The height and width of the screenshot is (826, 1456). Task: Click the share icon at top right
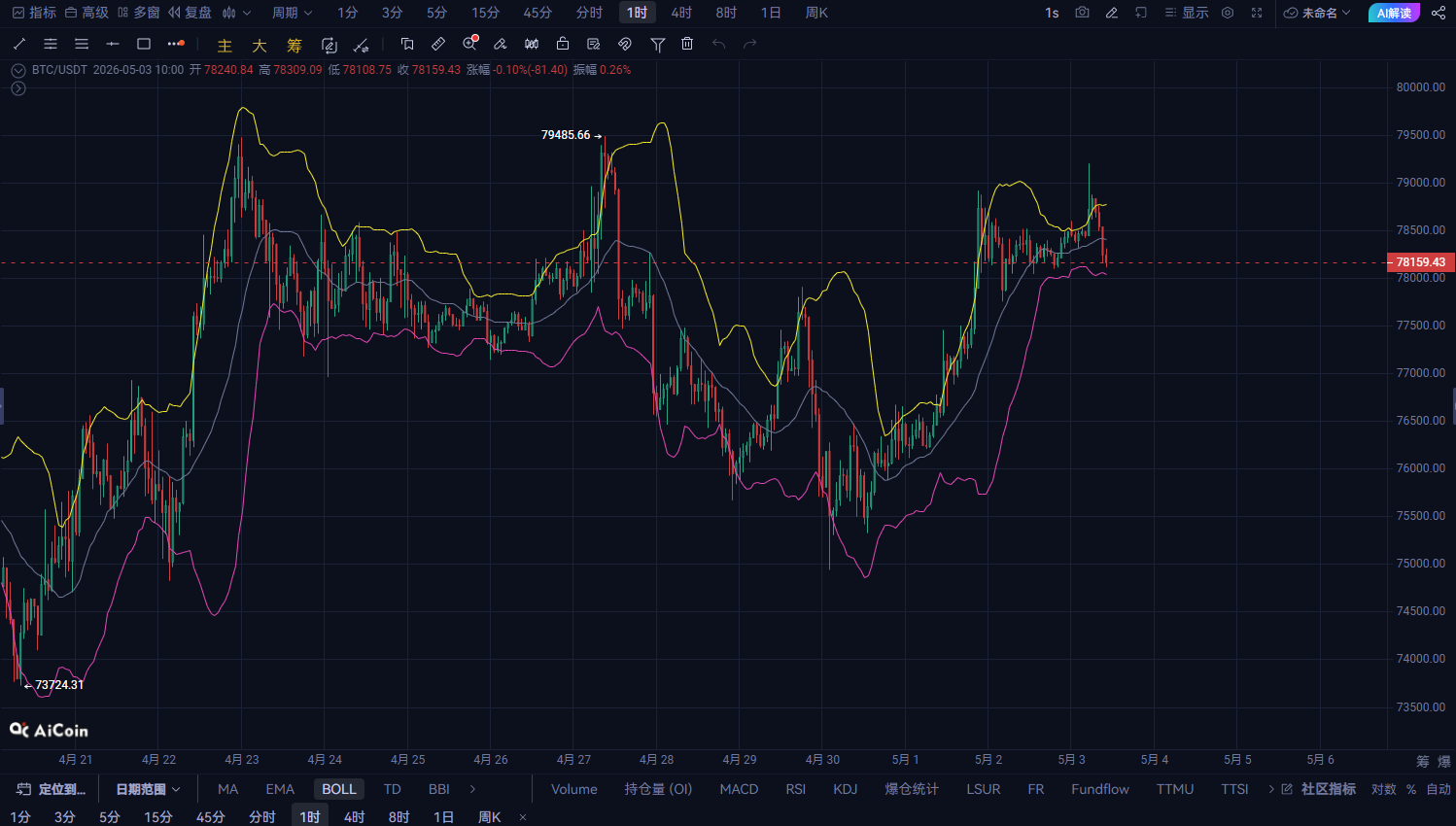(x=1439, y=13)
